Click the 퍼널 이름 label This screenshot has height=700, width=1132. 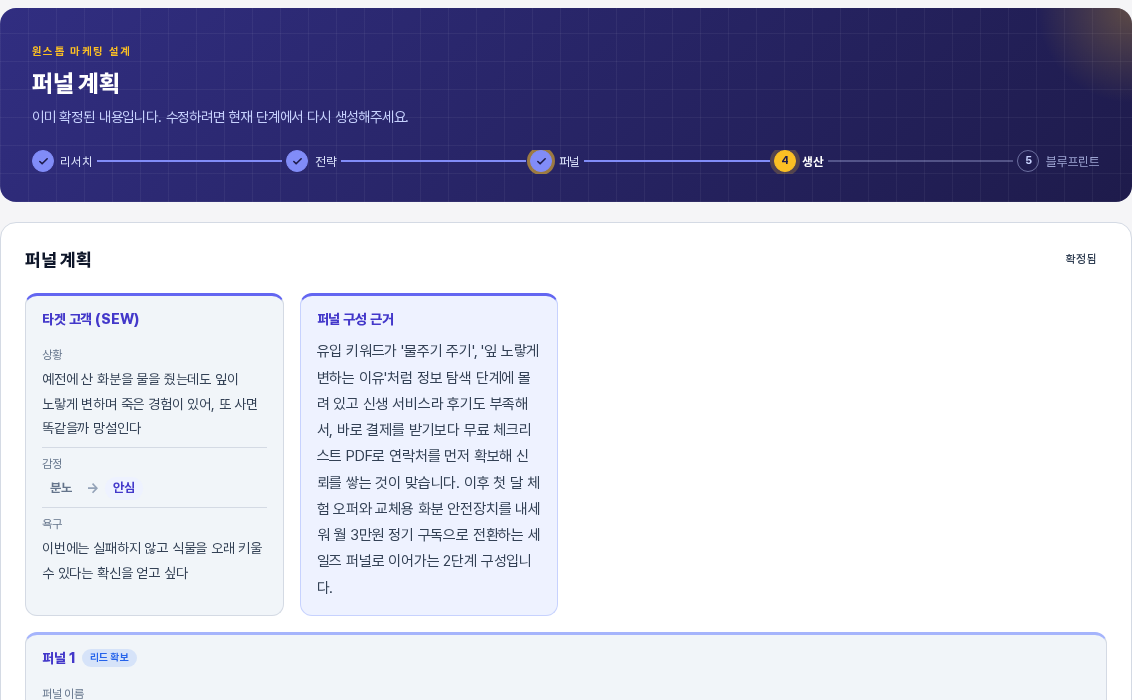63,694
